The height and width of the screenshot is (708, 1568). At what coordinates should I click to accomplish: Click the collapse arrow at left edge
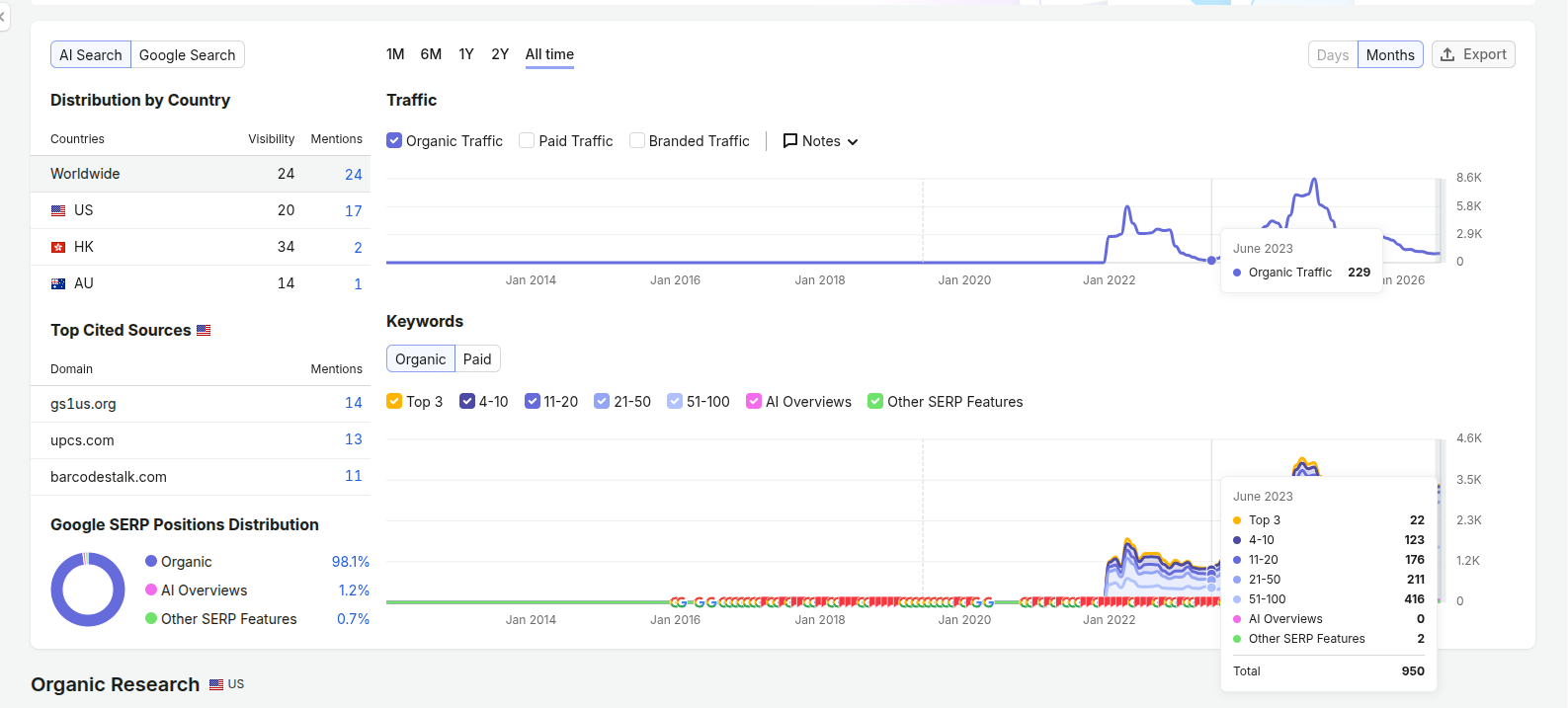(x=3, y=16)
